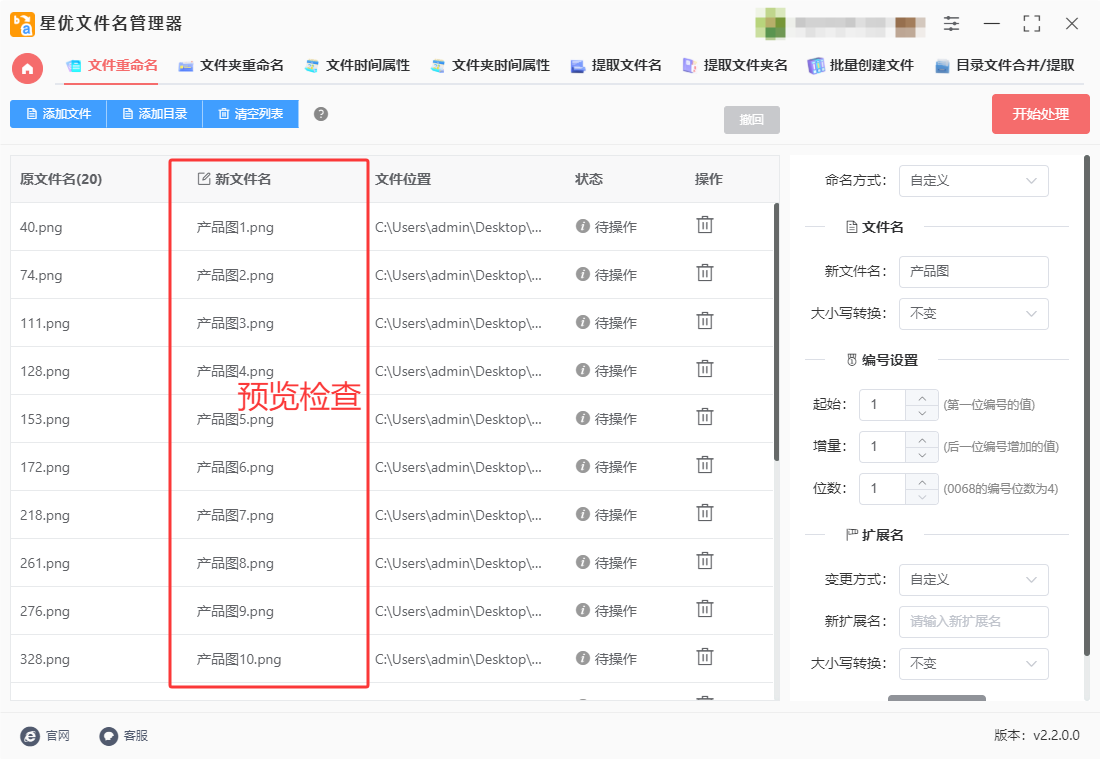Decrease the 增量 value with down arrow
The height and width of the screenshot is (760, 1100).
(x=922, y=455)
